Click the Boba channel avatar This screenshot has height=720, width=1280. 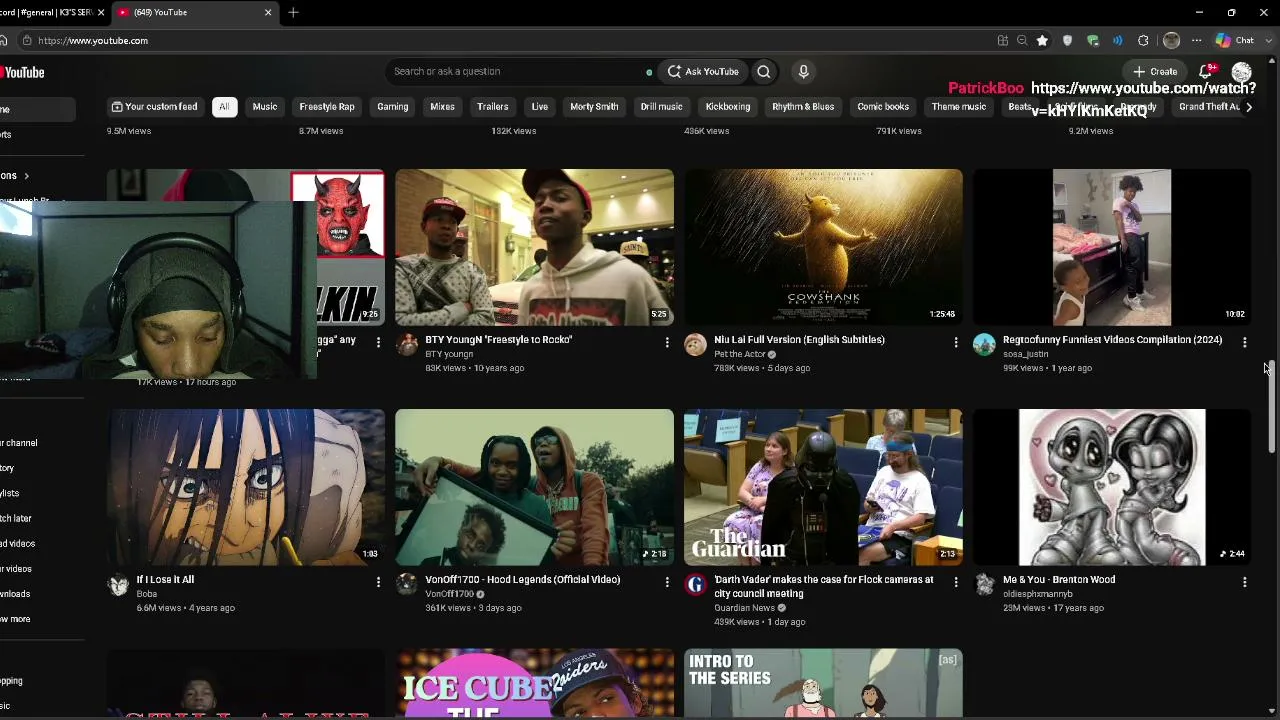118,585
